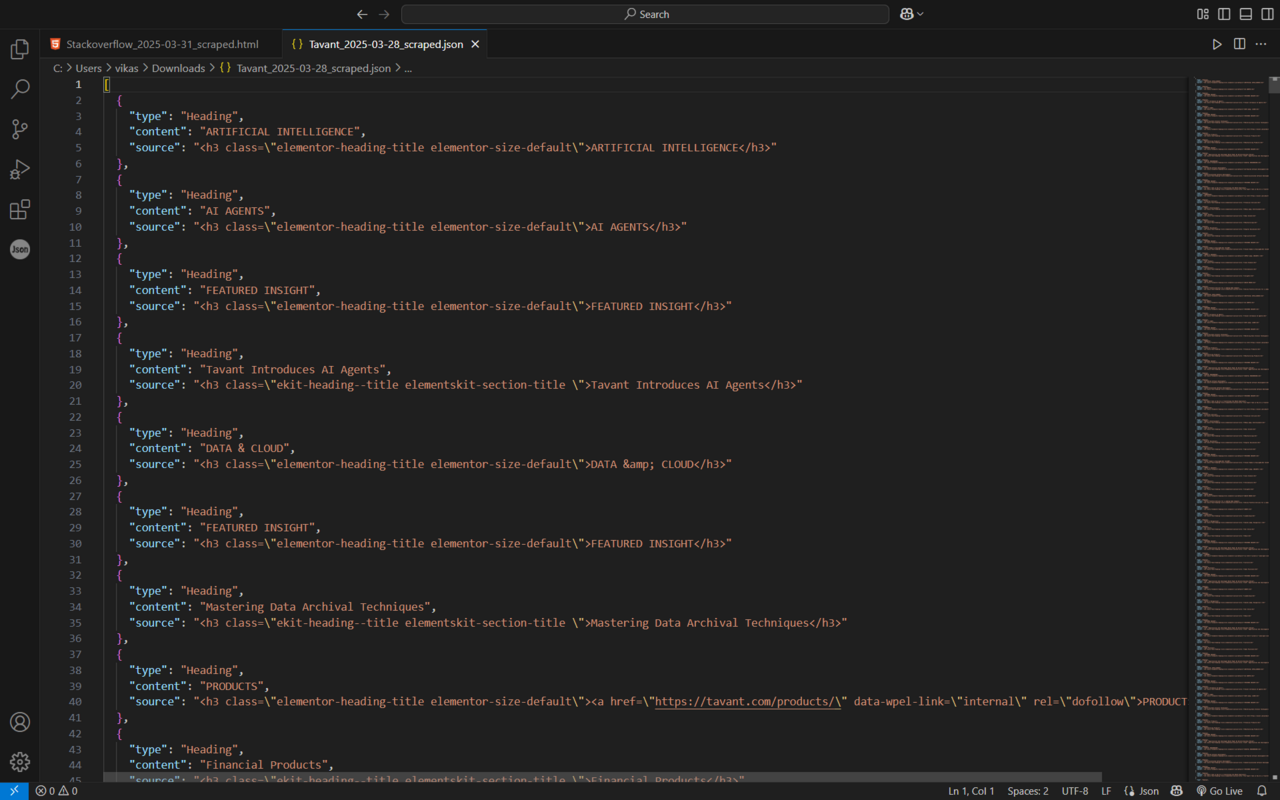Click the horizontal scrollbar at the editor bottom
1280x800 pixels.
(603, 776)
